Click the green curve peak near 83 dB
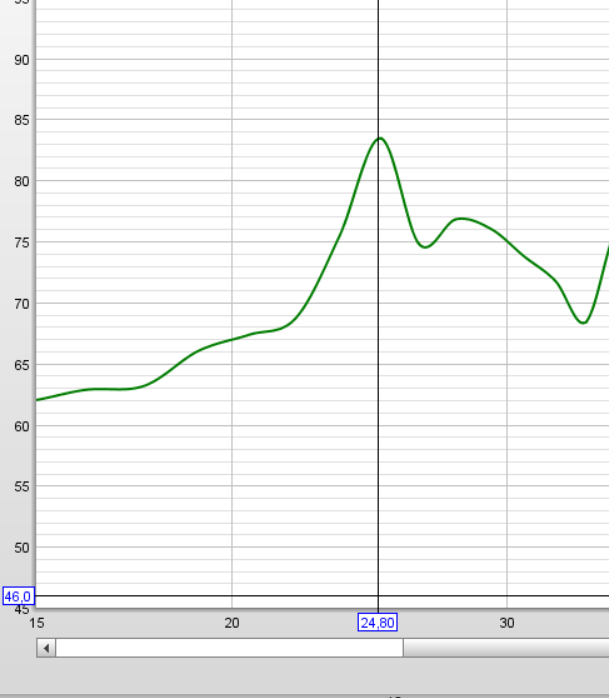This screenshot has height=698, width=609. click(x=380, y=138)
